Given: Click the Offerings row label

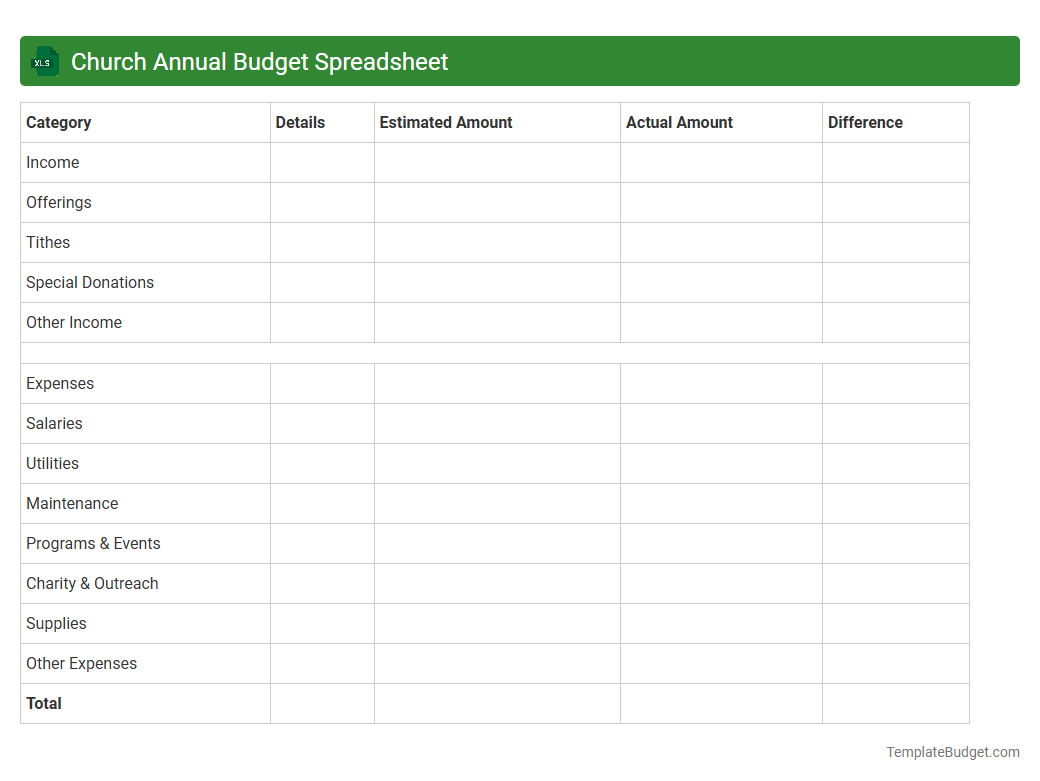Looking at the screenshot, I should pos(58,202).
